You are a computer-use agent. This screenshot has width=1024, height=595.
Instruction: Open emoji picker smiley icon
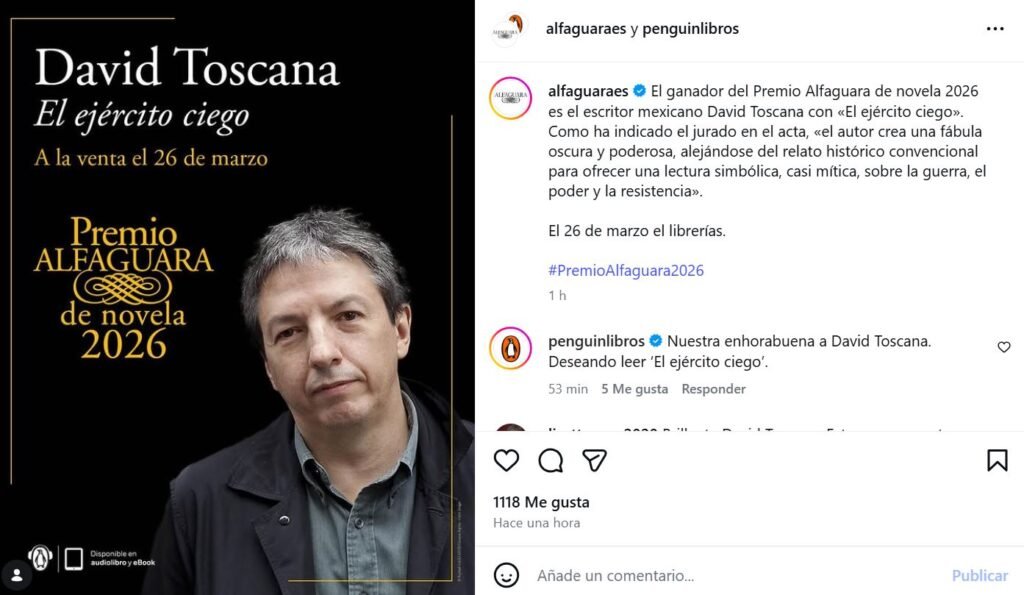coord(506,575)
